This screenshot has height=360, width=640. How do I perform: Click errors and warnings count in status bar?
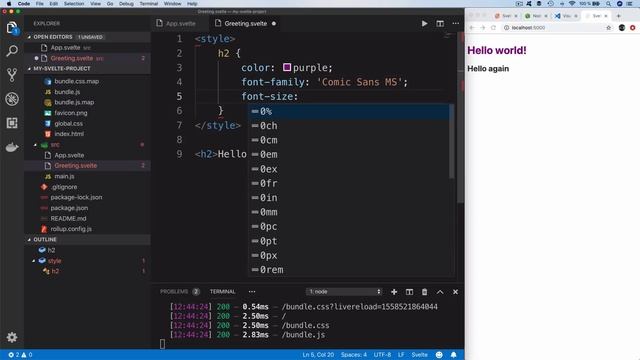[20, 355]
